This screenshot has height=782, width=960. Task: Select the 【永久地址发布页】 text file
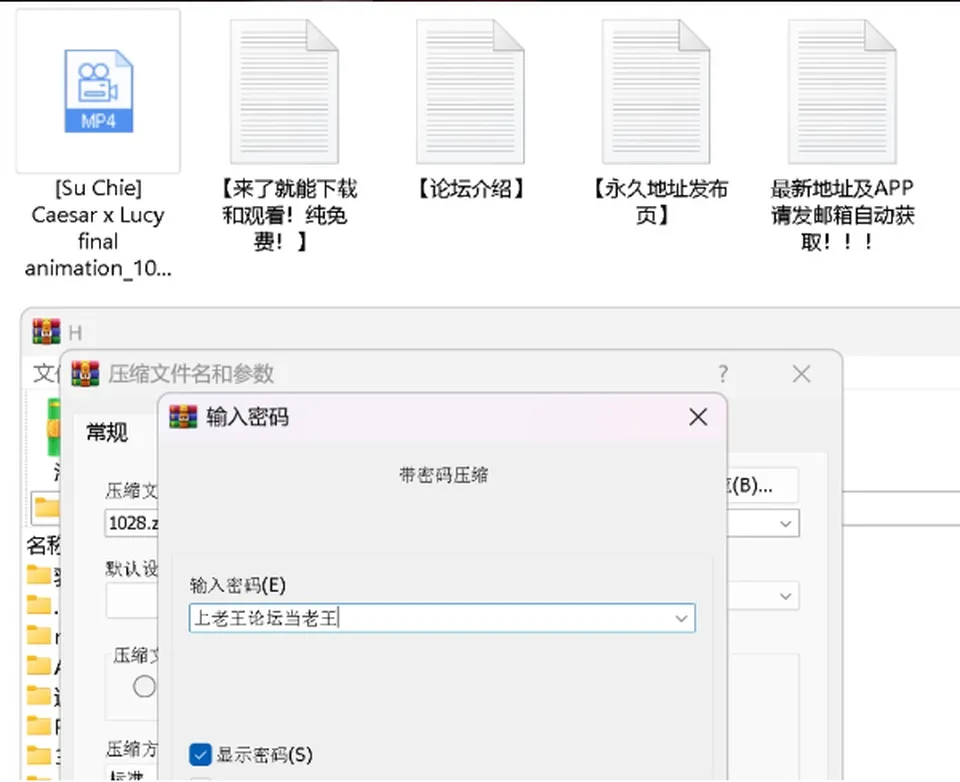(656, 122)
